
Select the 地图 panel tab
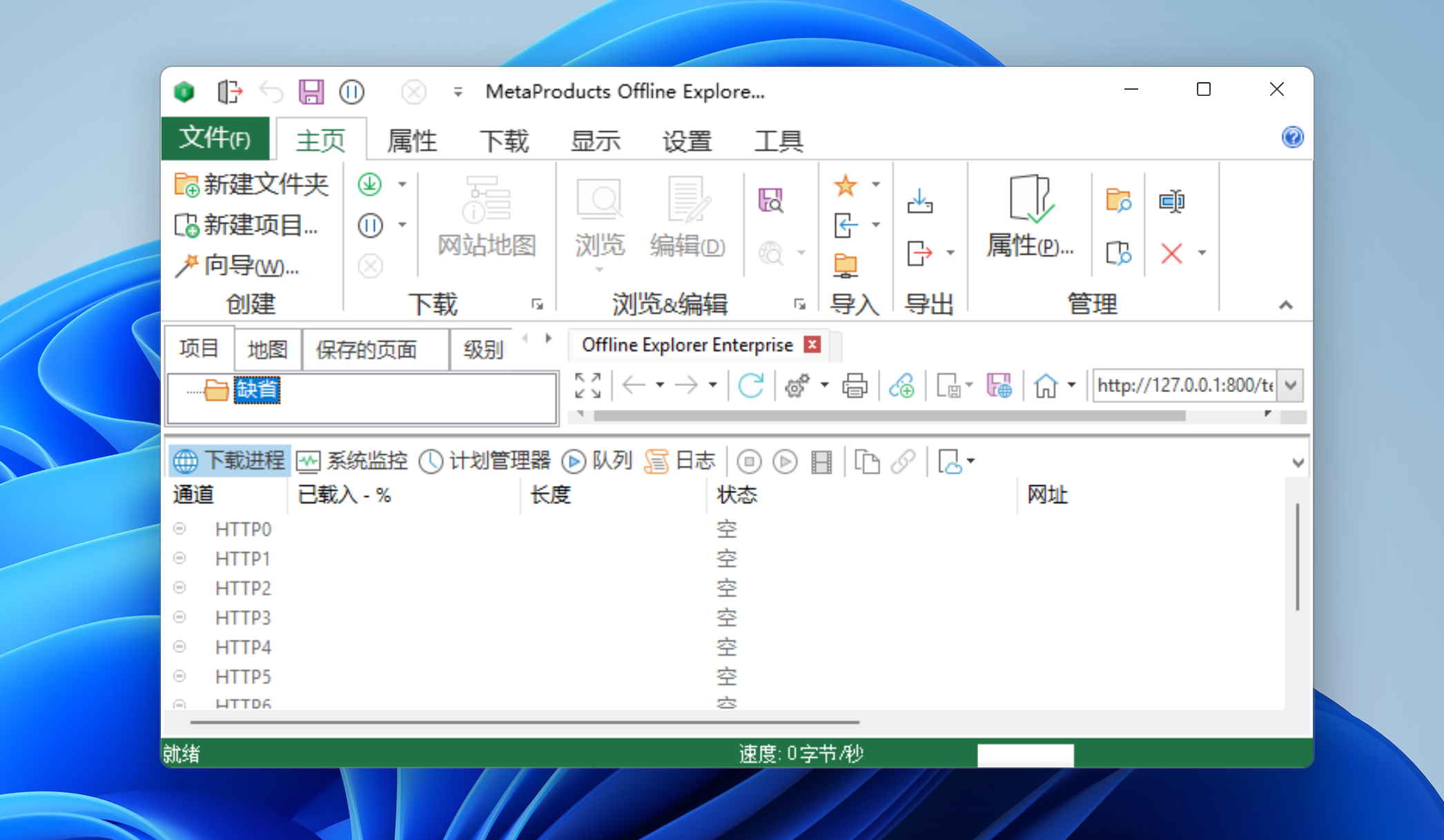pyautogui.click(x=267, y=350)
